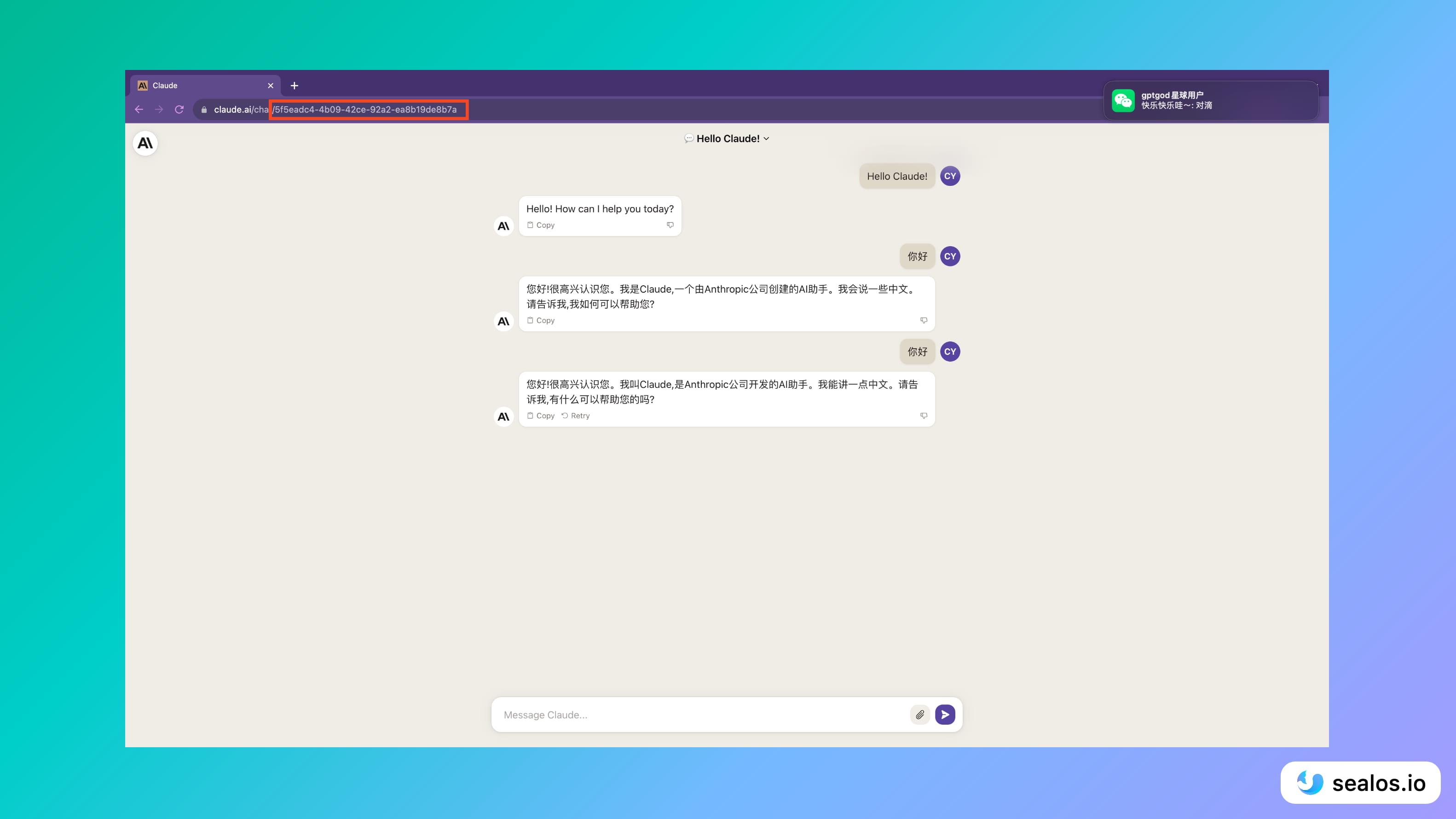Thumbs down the first English reply
The width and height of the screenshot is (1456, 819).
[x=670, y=225]
